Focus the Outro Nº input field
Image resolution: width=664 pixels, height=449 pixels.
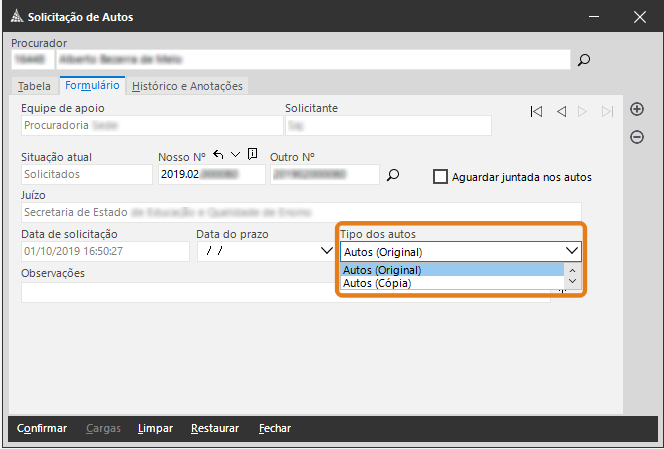(325, 175)
